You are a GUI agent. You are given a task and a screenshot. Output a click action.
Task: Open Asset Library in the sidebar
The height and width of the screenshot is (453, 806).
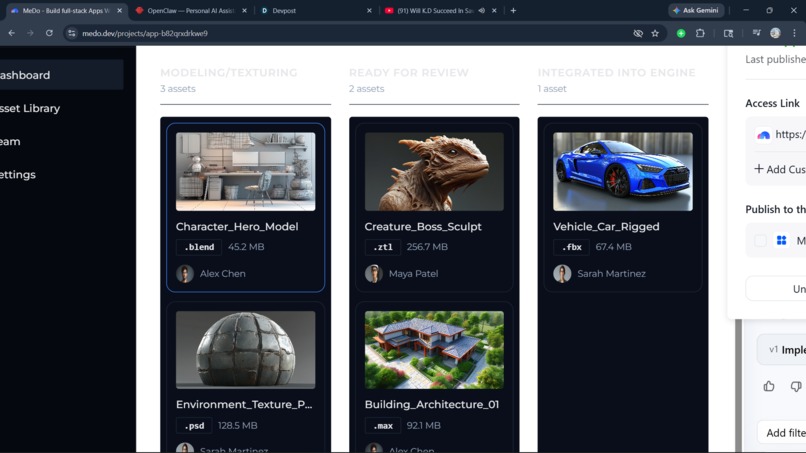point(30,108)
